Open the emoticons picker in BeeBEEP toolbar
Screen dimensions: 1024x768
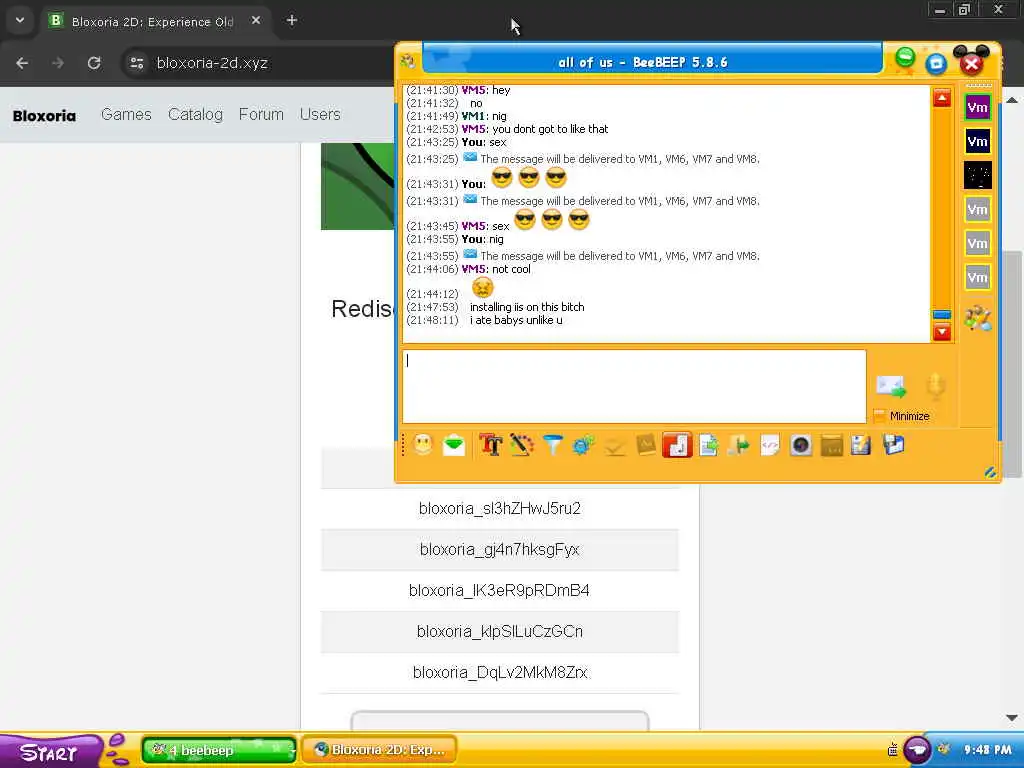pyautogui.click(x=423, y=445)
